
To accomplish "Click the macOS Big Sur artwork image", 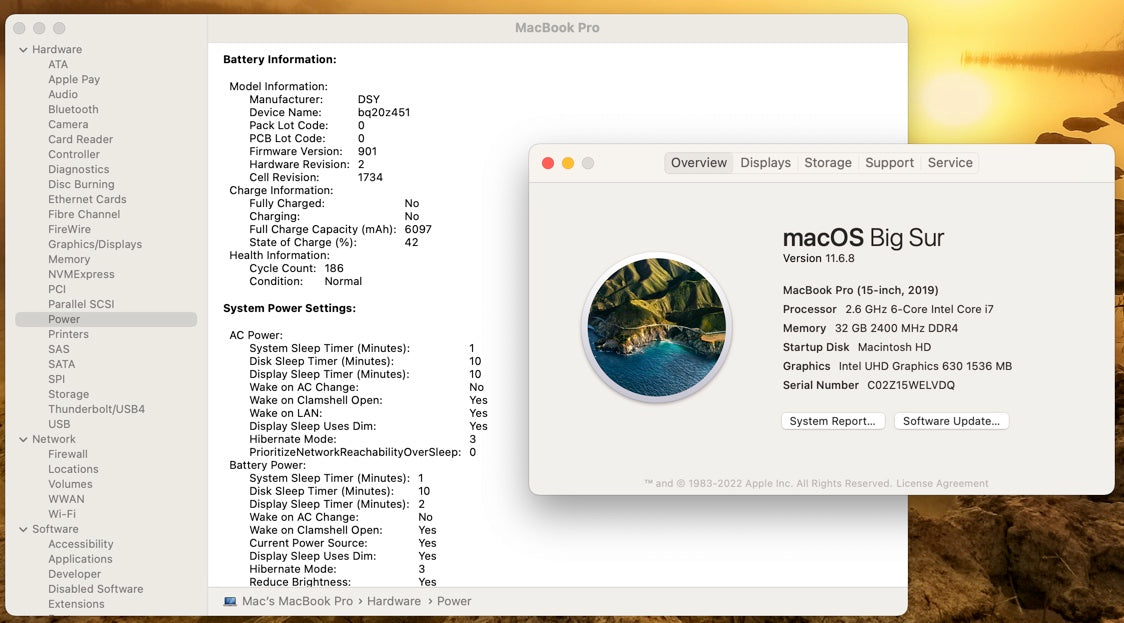I will coord(657,328).
